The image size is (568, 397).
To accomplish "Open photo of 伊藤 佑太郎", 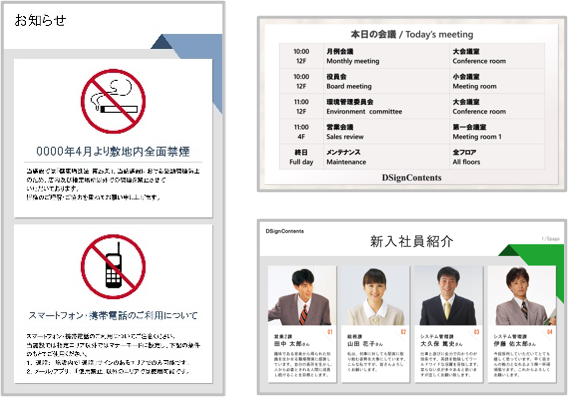I will point(522,296).
